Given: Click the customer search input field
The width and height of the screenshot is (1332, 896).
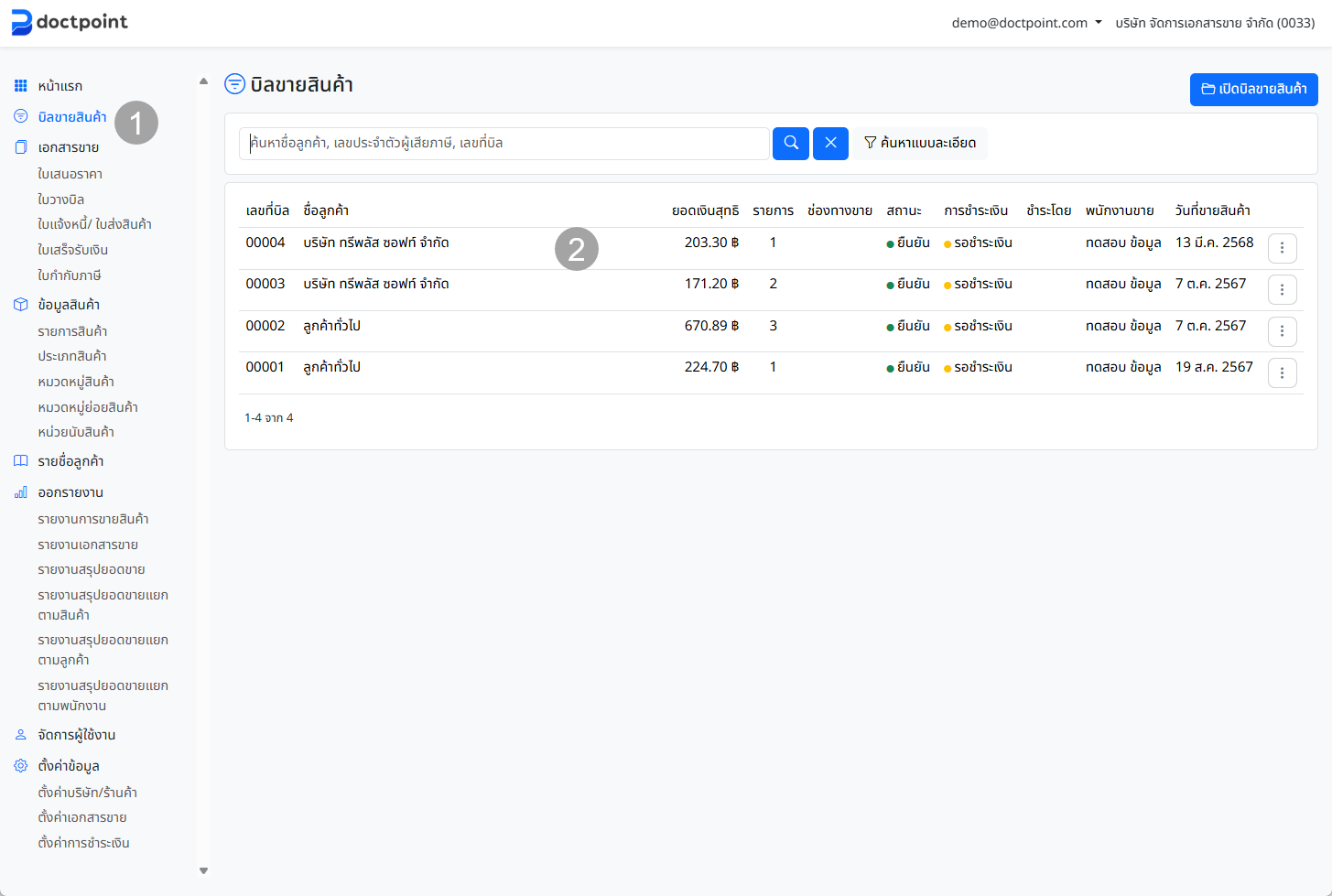Looking at the screenshot, I should pos(504,144).
